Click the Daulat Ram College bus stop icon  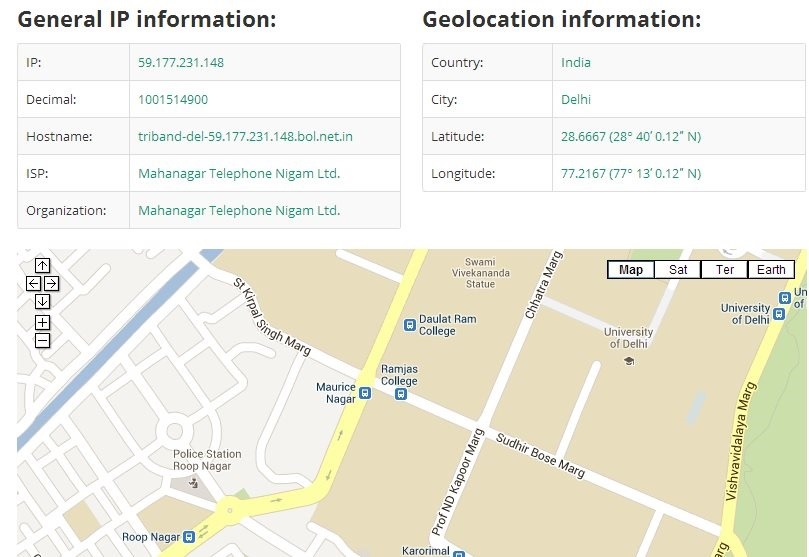[410, 325]
